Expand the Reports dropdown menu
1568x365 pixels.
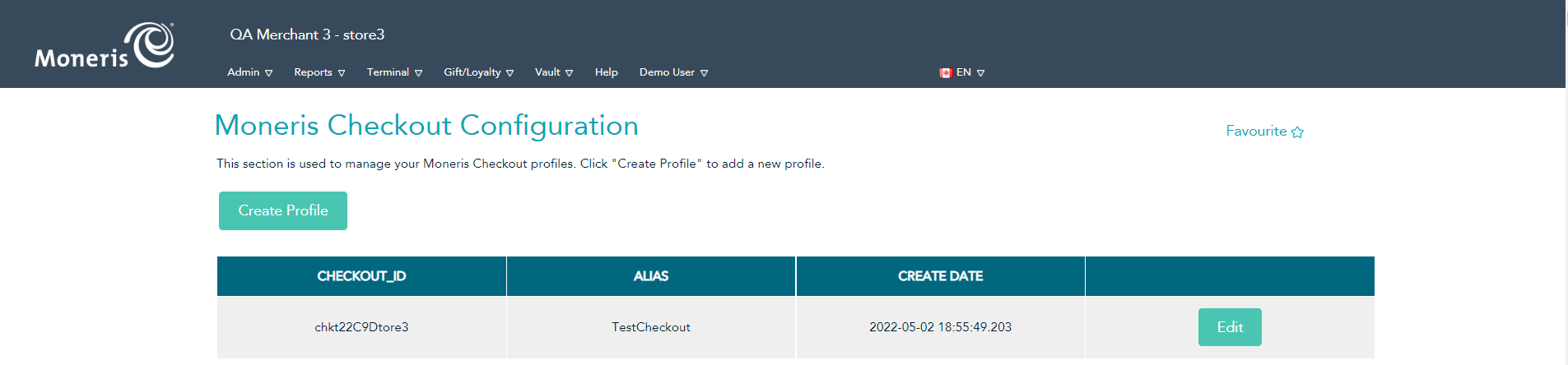click(x=319, y=72)
